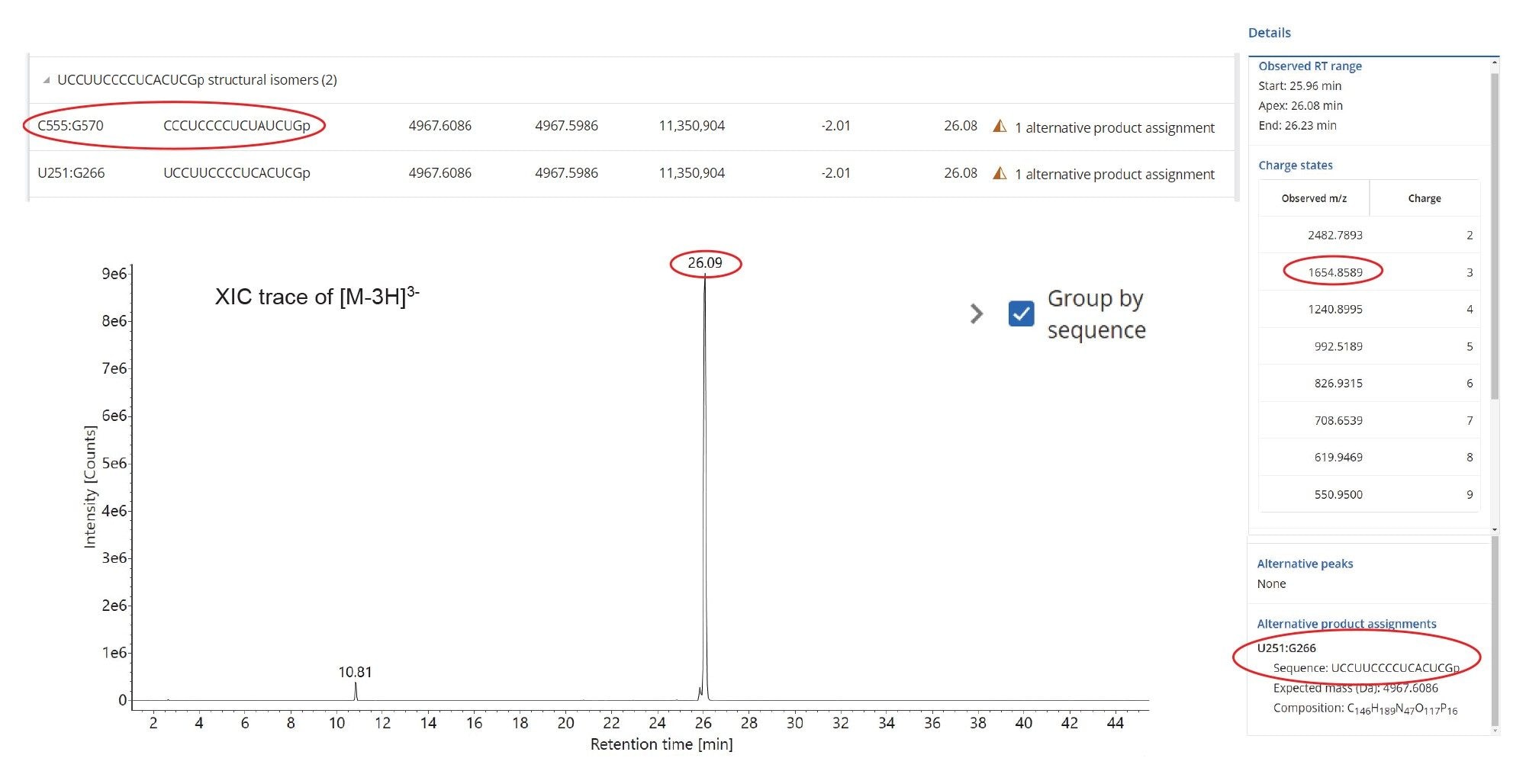Click scroll-up arrow of upper Details panel
The height and width of the screenshot is (784, 1526).
(1495, 63)
